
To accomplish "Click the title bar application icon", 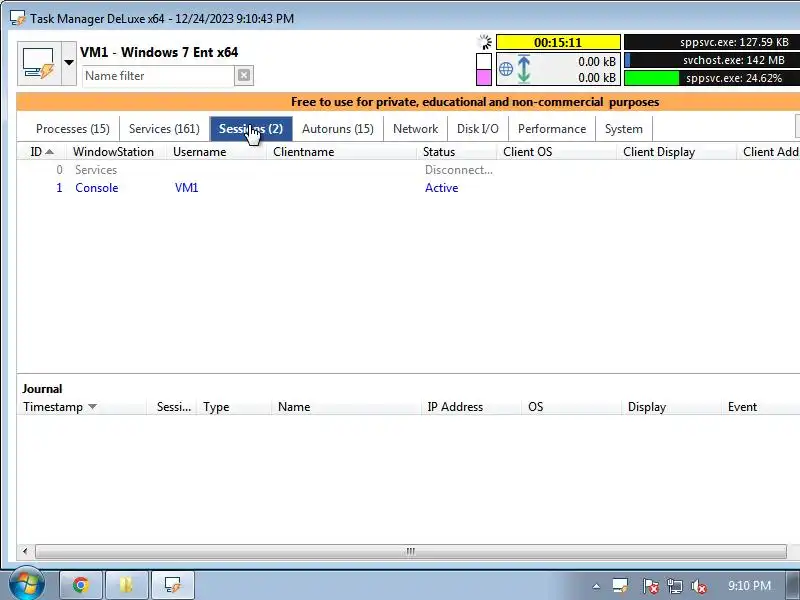I will click(x=17, y=18).
